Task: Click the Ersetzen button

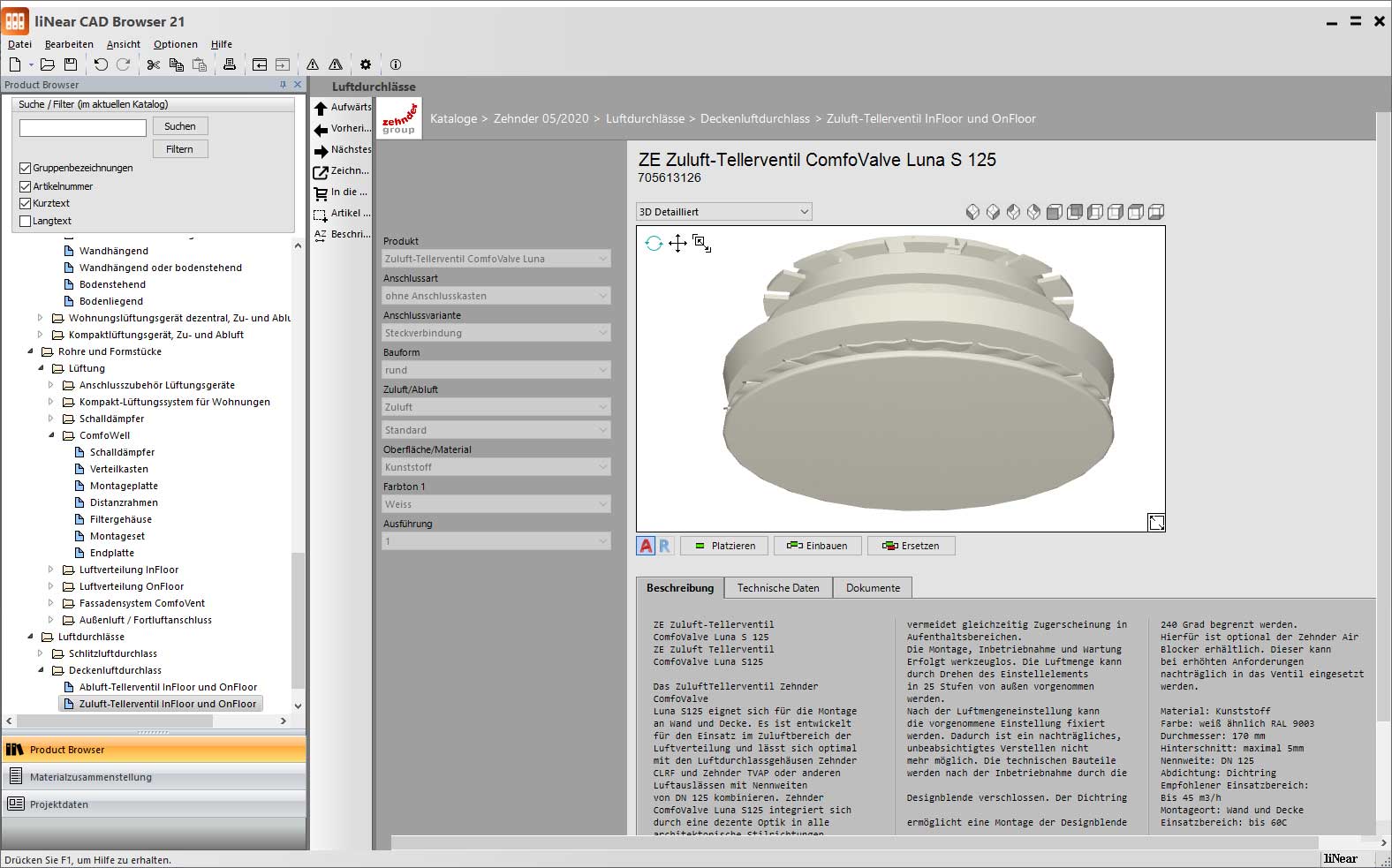Action: (911, 546)
